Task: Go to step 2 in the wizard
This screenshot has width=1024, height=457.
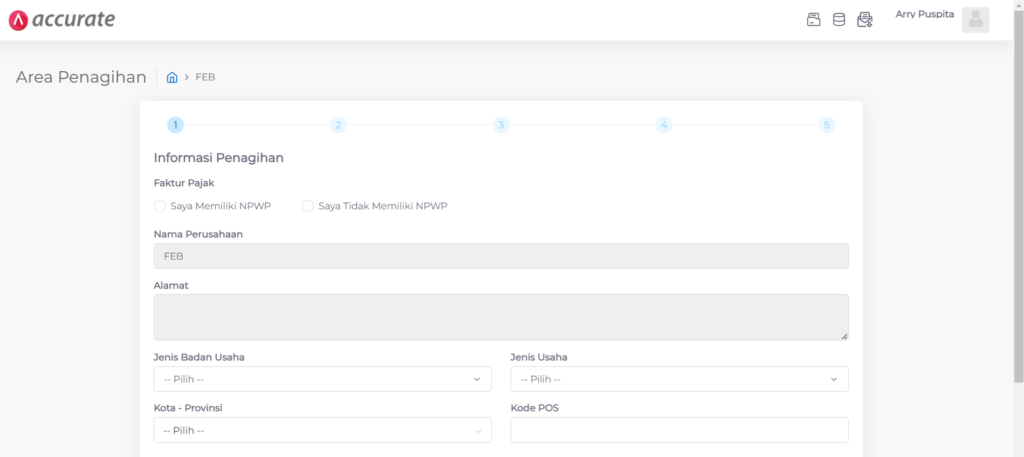Action: point(338,125)
